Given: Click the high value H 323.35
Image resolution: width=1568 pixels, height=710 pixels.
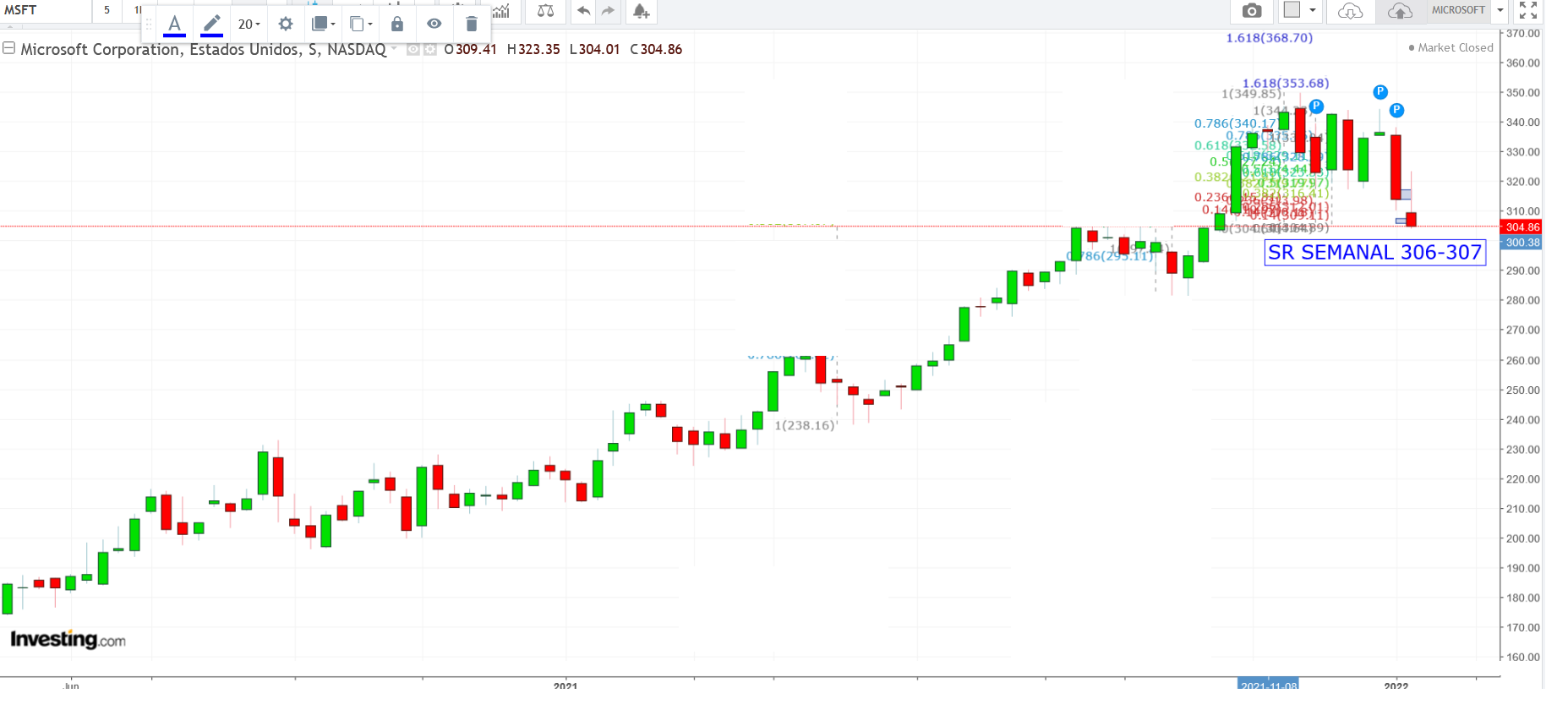Looking at the screenshot, I should click(533, 50).
